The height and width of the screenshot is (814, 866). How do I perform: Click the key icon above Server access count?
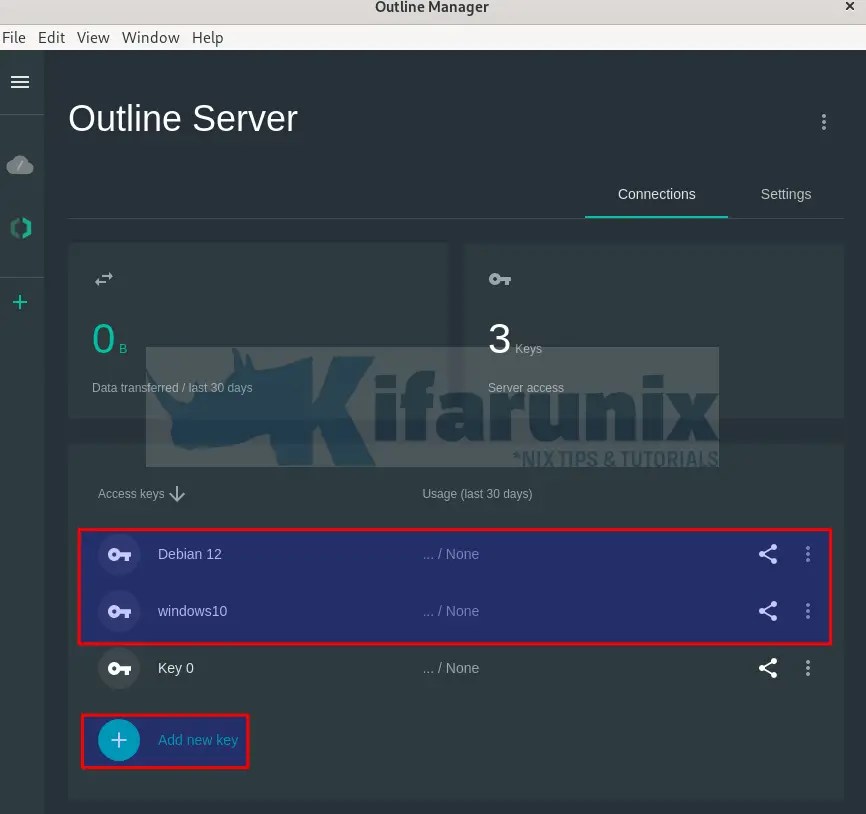click(500, 279)
